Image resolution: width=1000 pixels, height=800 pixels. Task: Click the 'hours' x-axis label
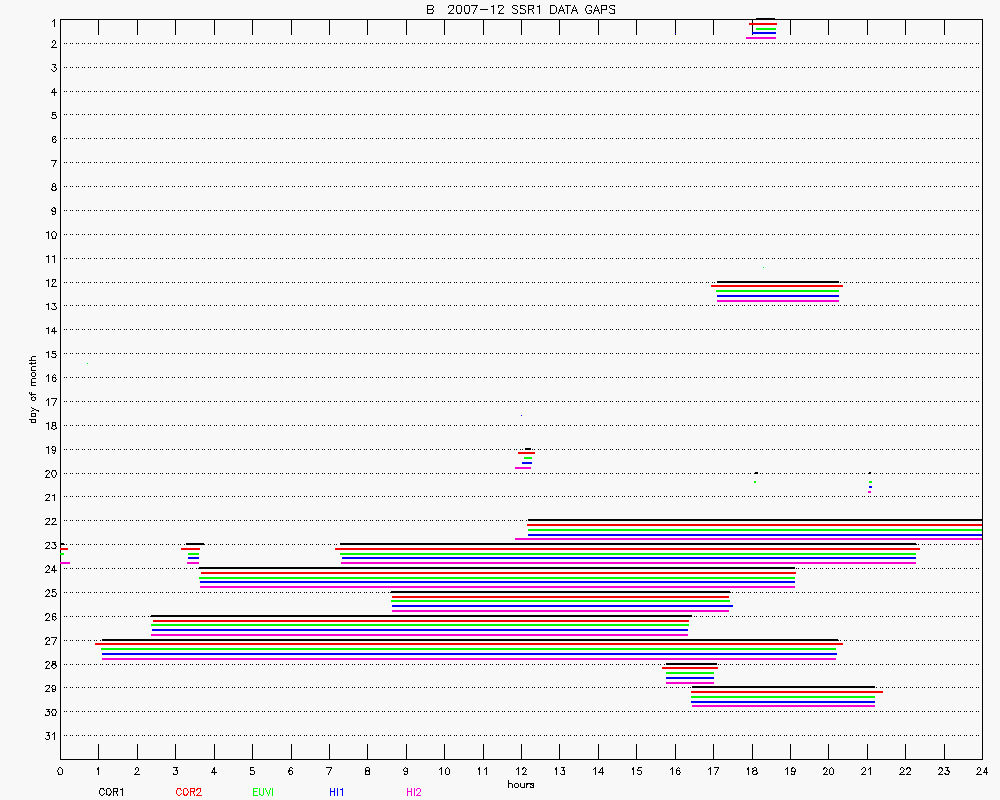click(520, 784)
